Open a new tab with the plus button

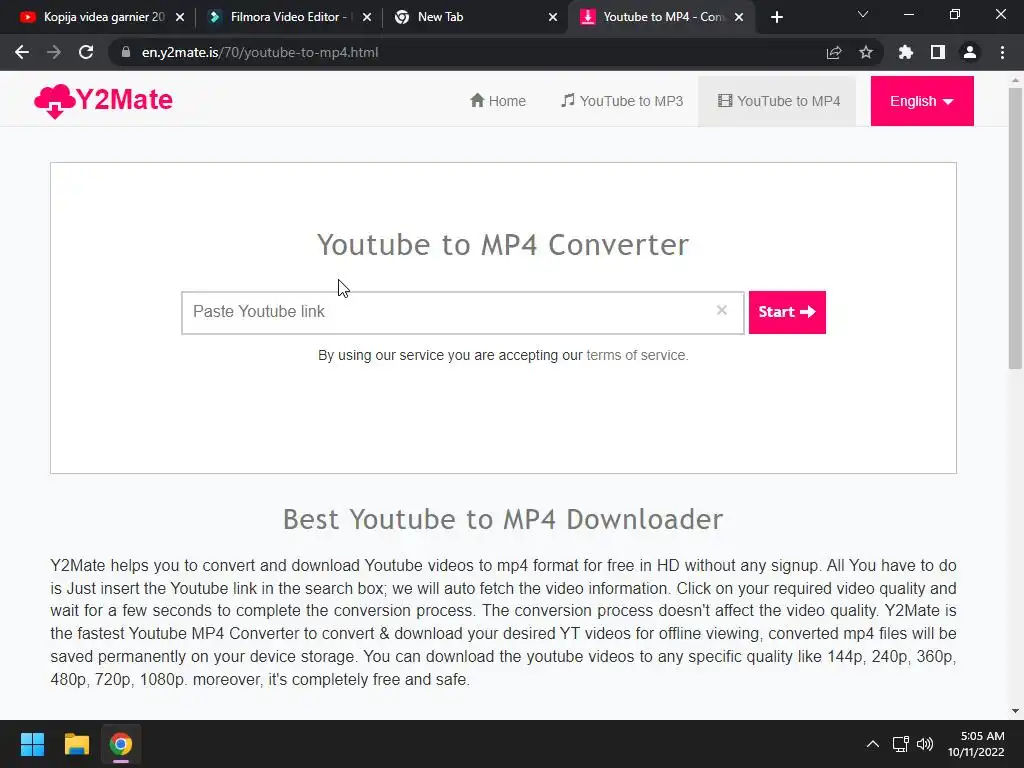point(776,17)
